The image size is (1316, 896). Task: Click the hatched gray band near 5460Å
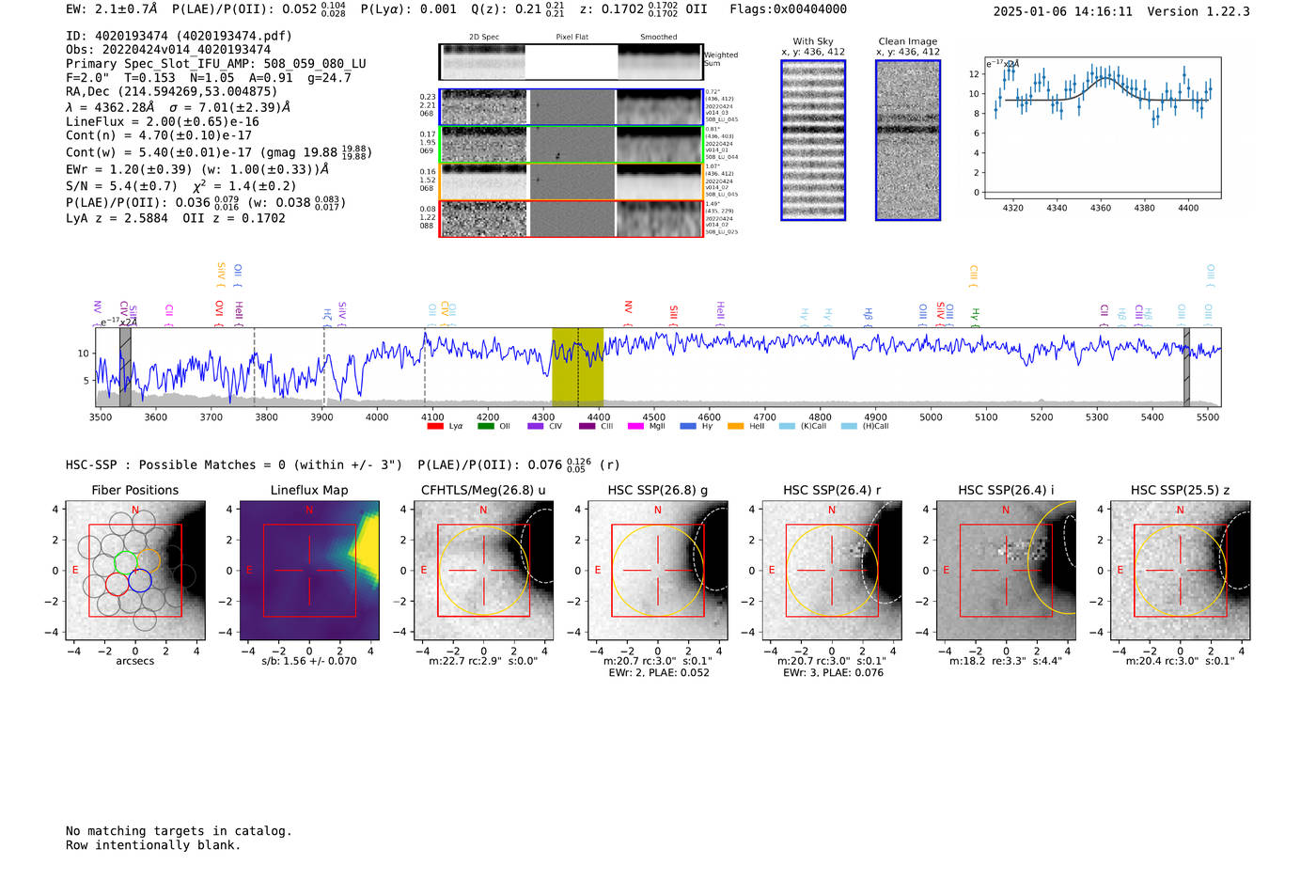point(1186,367)
